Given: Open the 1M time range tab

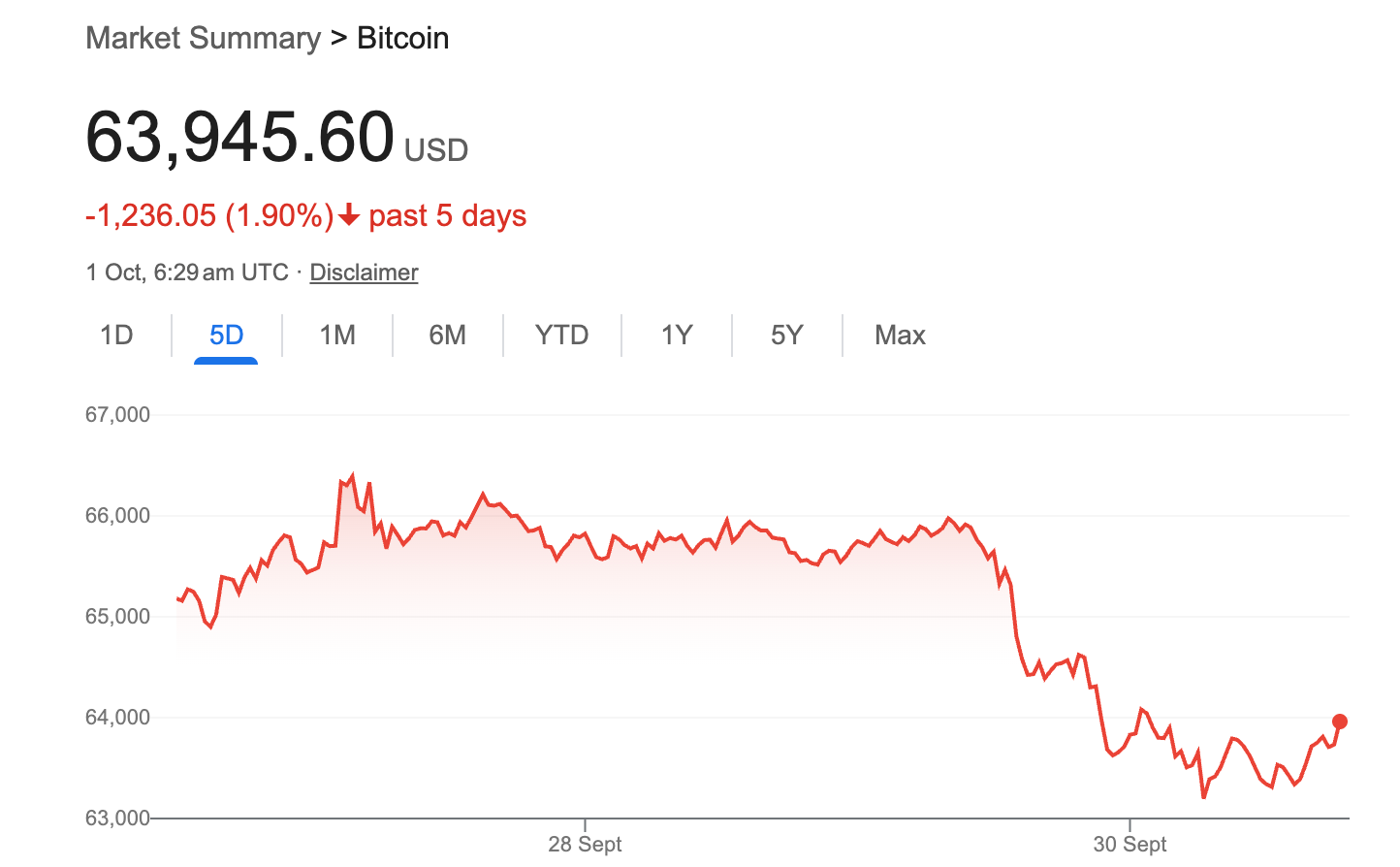Looking at the screenshot, I should tap(337, 336).
